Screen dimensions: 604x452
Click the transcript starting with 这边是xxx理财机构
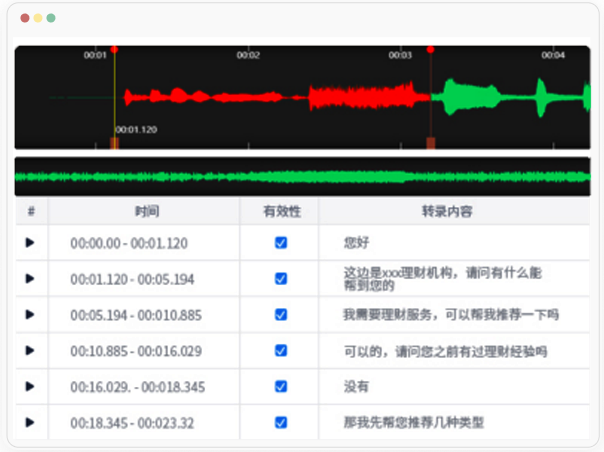[x=443, y=279]
